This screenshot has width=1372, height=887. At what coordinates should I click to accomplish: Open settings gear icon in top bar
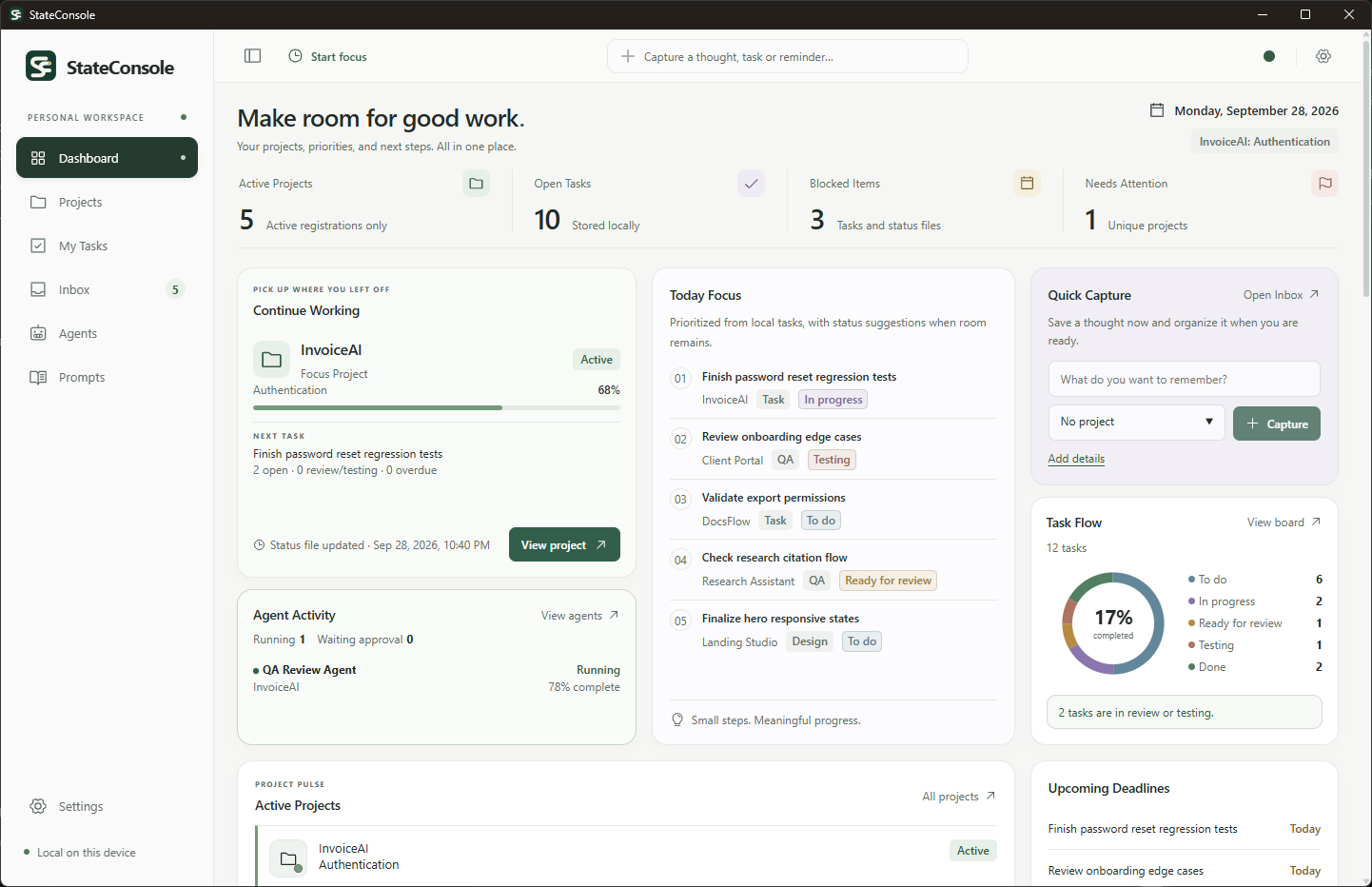click(x=1323, y=56)
